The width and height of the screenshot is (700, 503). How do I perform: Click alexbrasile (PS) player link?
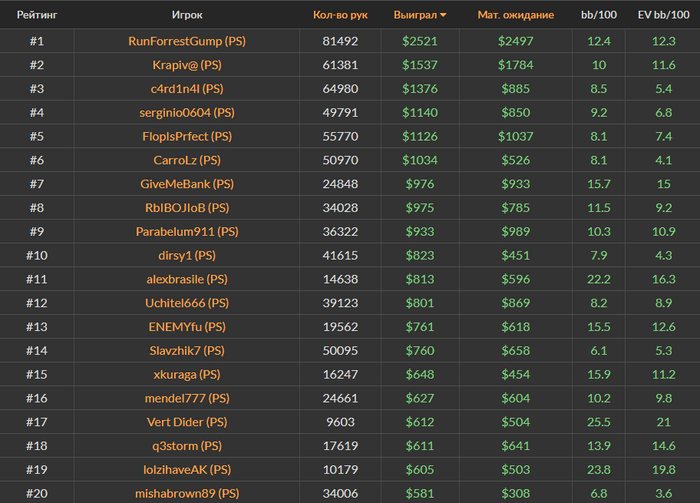pos(187,279)
